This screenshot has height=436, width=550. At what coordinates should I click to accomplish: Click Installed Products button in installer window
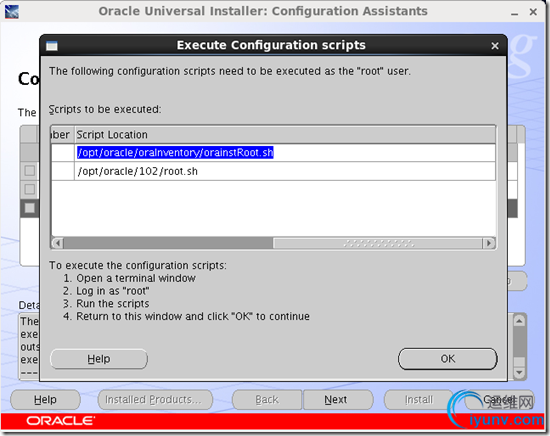pos(155,400)
